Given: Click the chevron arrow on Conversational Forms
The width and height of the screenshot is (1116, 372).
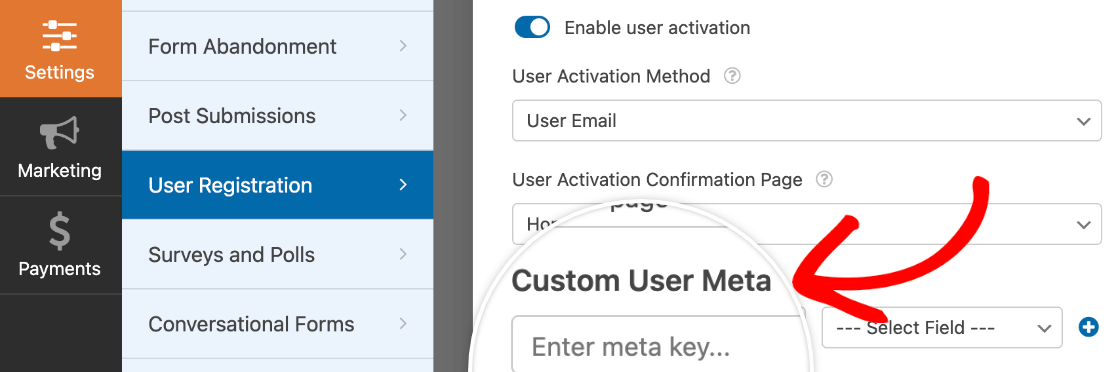Looking at the screenshot, I should tap(403, 324).
